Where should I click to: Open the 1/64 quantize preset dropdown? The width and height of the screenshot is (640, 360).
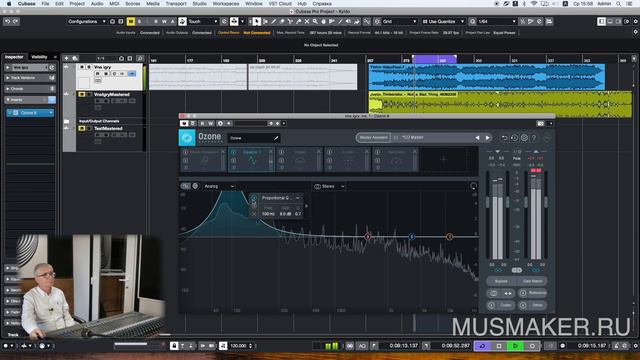pos(497,21)
